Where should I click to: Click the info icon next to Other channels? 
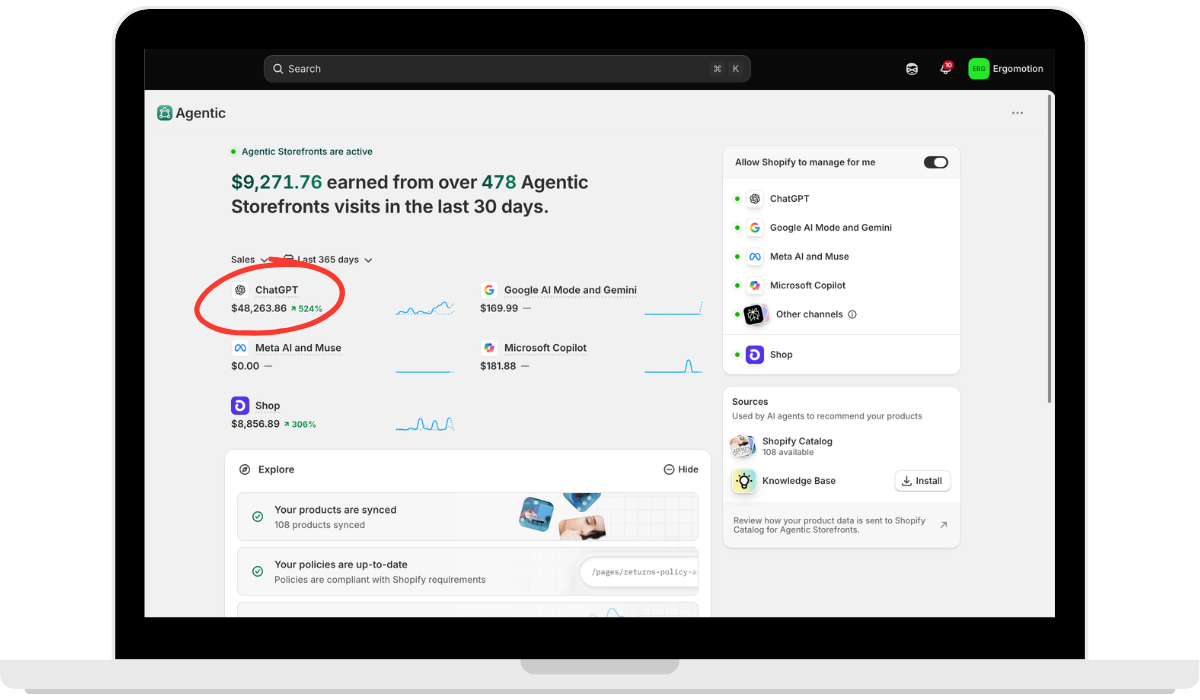tap(852, 314)
